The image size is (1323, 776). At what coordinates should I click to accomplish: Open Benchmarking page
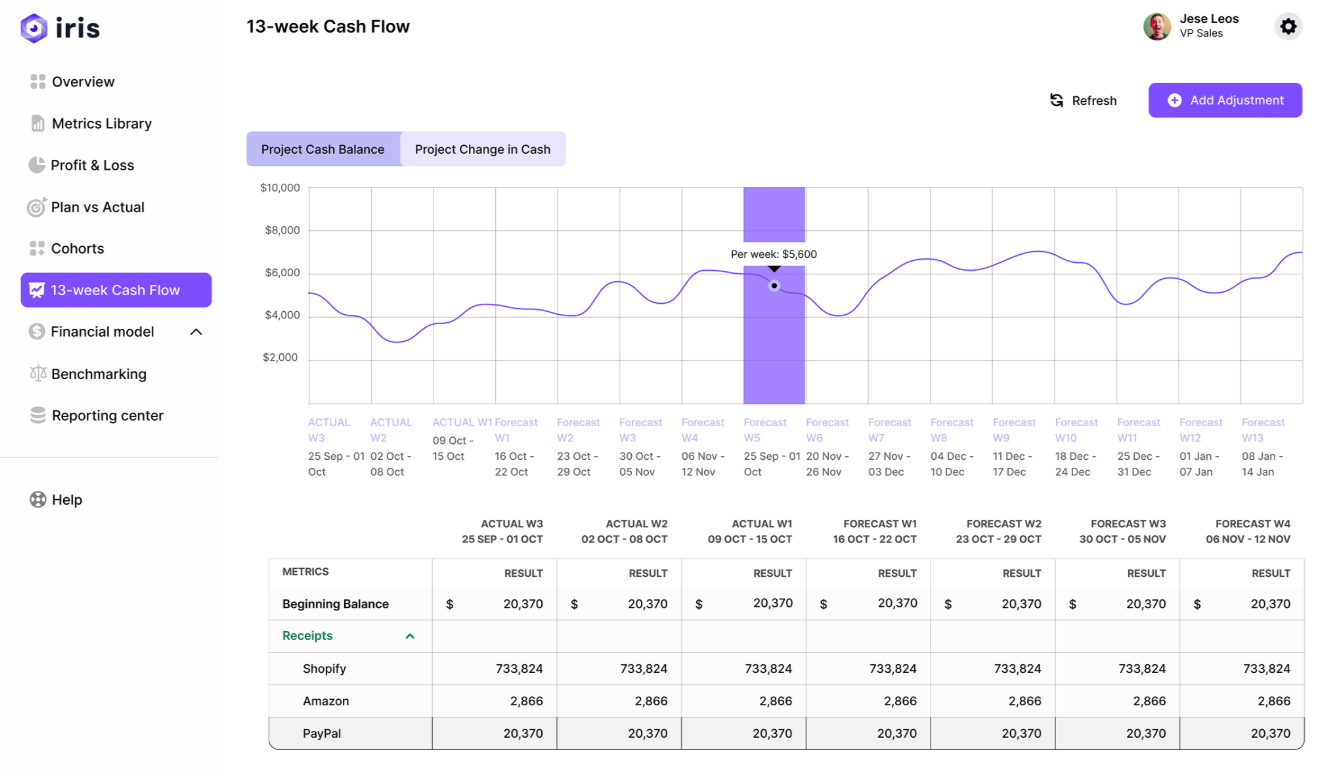(x=98, y=374)
